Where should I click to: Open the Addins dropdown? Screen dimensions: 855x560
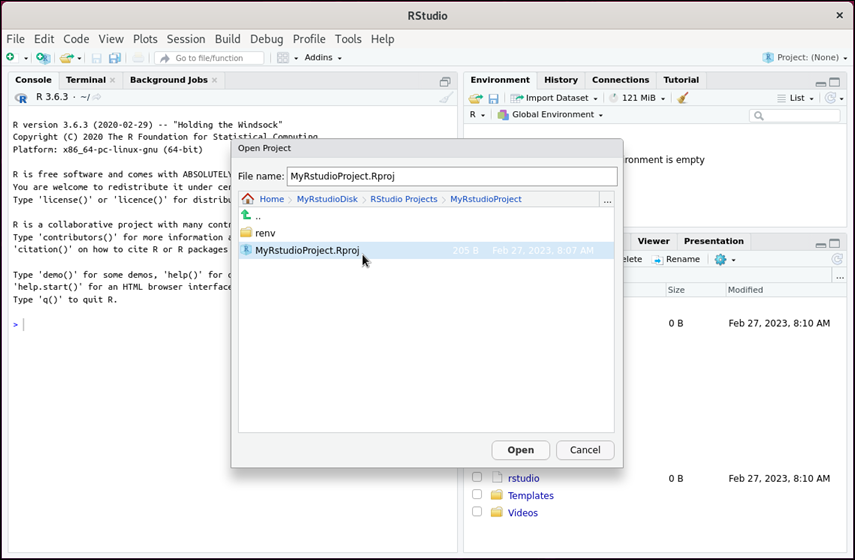323,57
